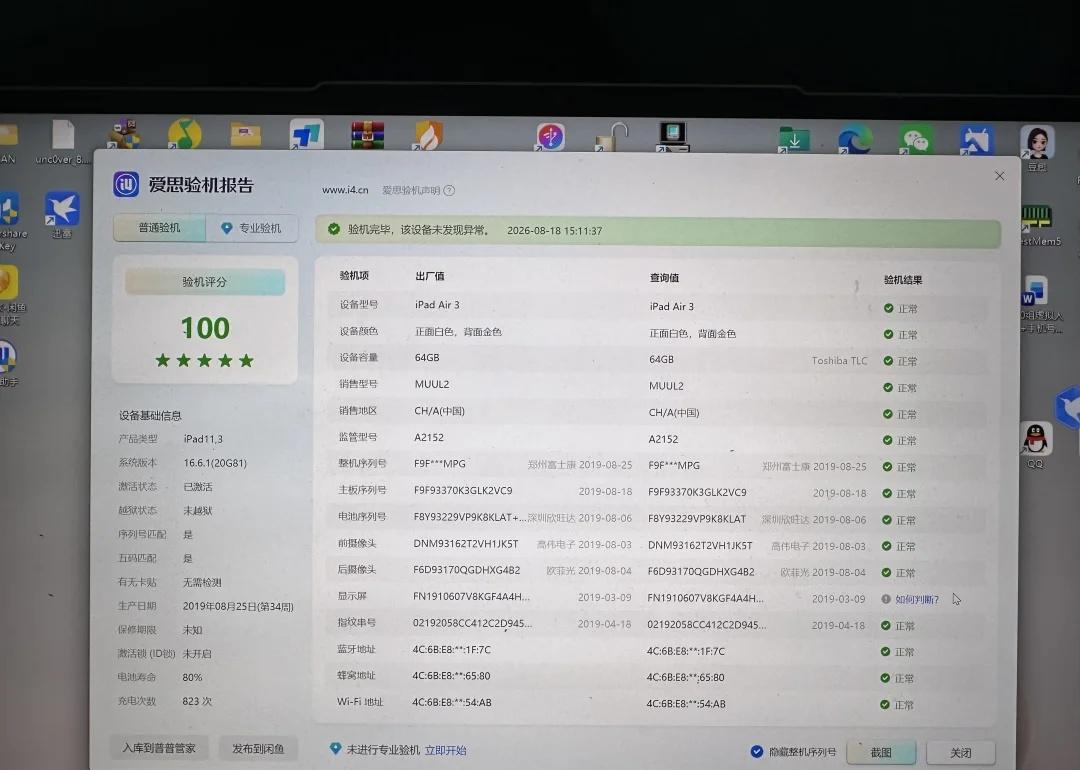The image size is (1080, 770).
Task: Toggle the 隐藏整机序列号 checkbox
Action: tap(756, 751)
